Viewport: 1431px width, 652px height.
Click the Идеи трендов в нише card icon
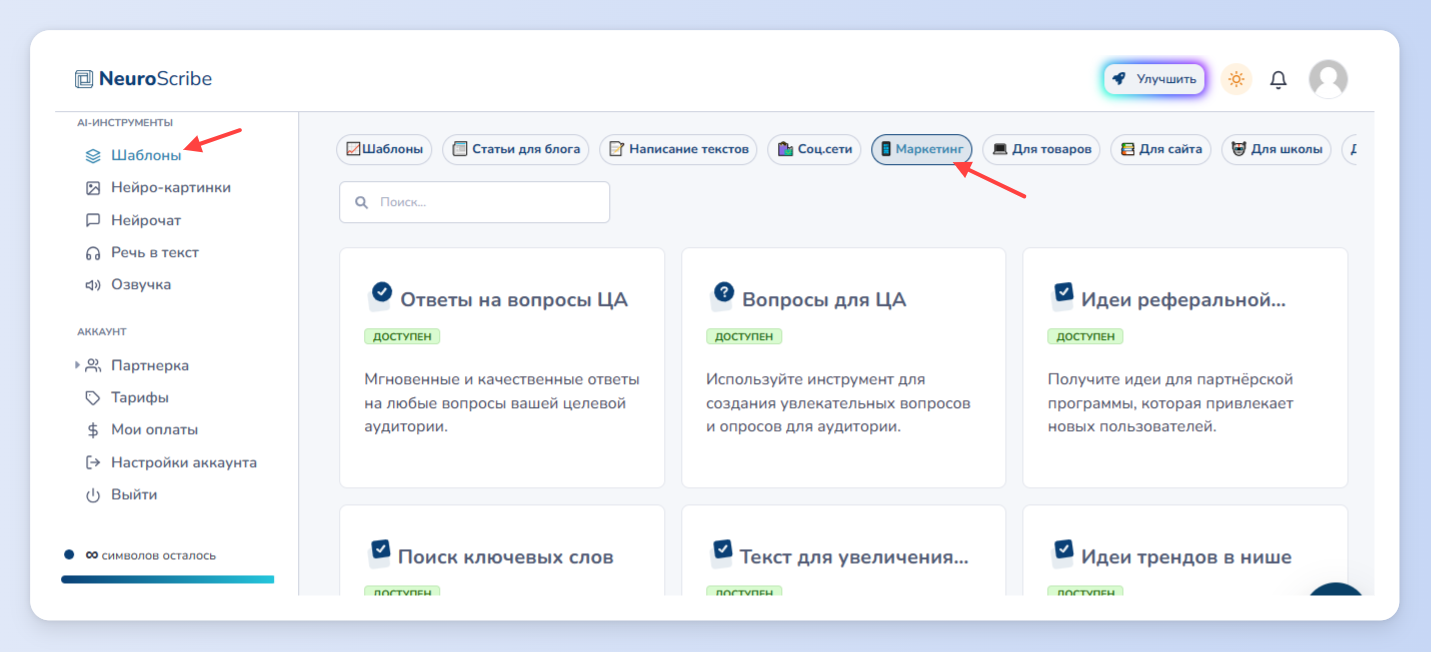pyautogui.click(x=1062, y=552)
